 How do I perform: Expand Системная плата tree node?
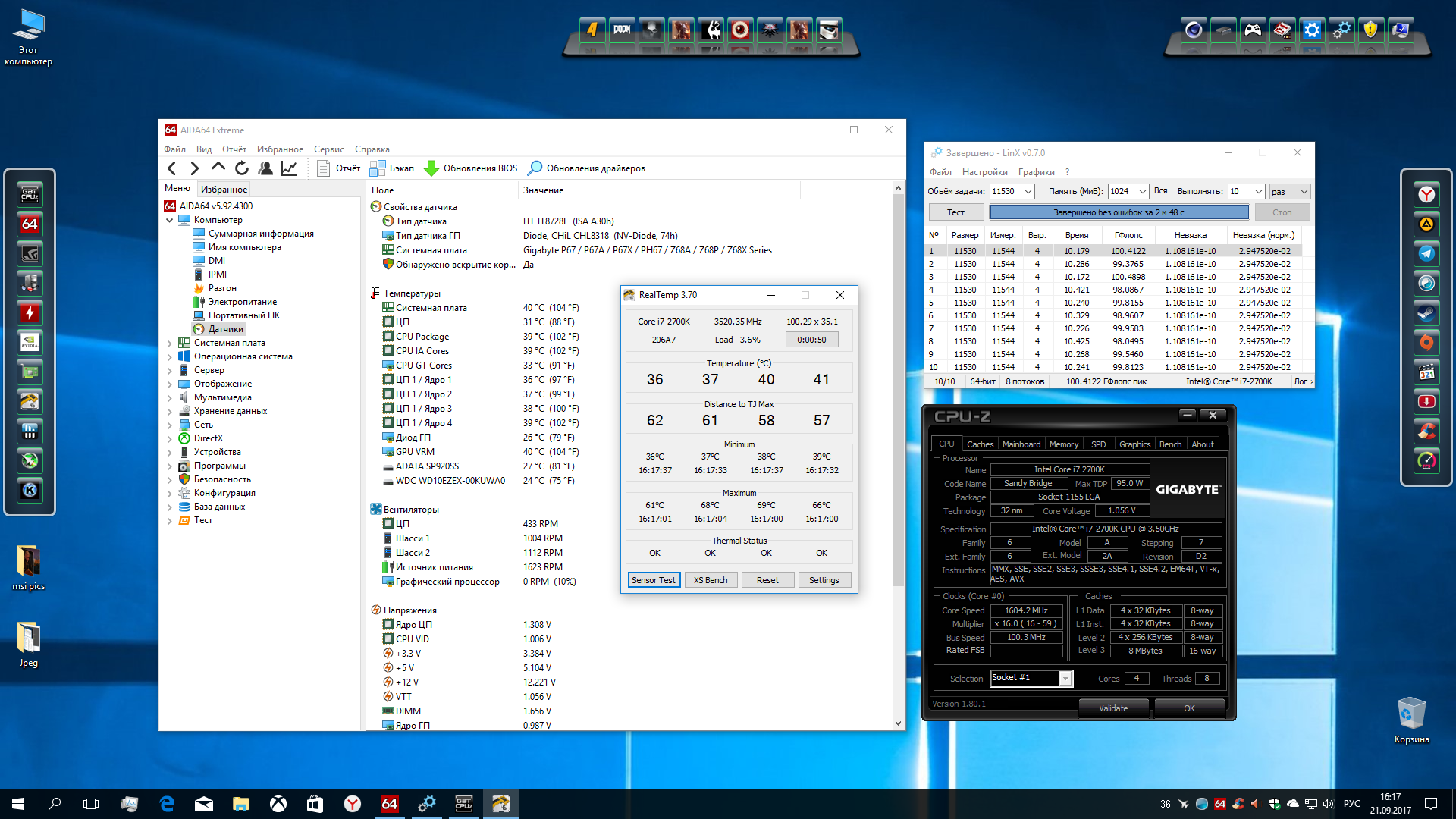(170, 344)
